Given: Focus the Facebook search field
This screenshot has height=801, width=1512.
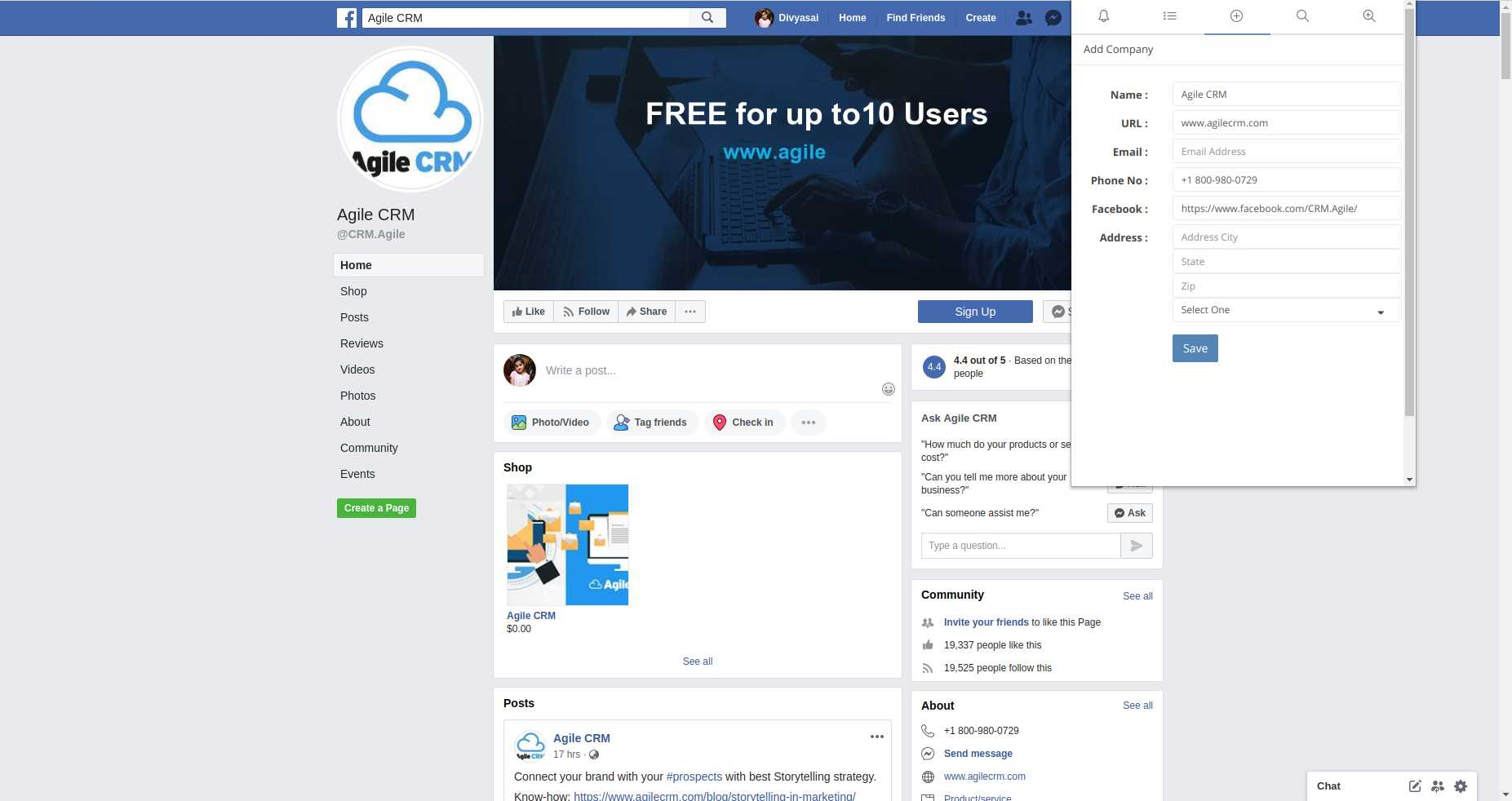Looking at the screenshot, I should [525, 17].
